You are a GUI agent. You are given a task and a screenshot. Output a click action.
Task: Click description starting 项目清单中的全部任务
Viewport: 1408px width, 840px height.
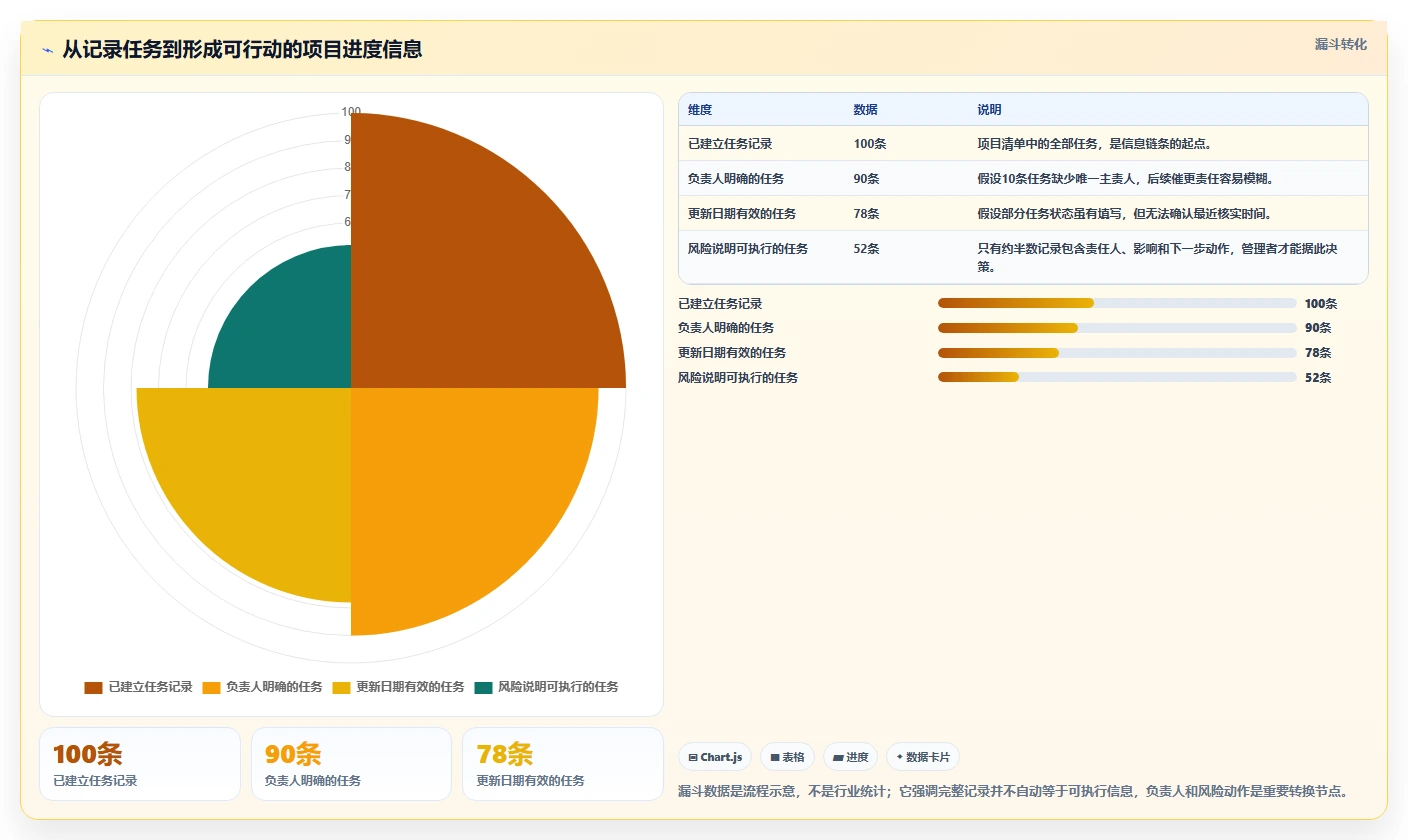pyautogui.click(x=1095, y=144)
